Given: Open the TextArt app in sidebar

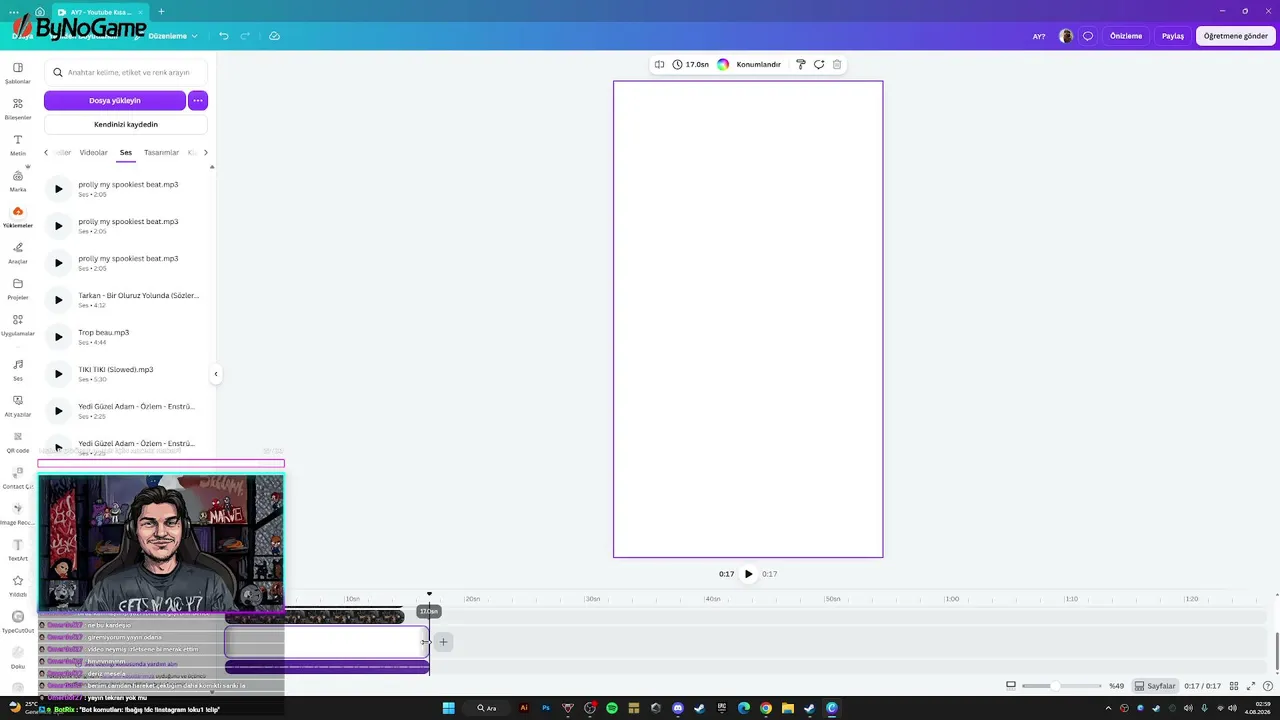Looking at the screenshot, I should [x=18, y=549].
